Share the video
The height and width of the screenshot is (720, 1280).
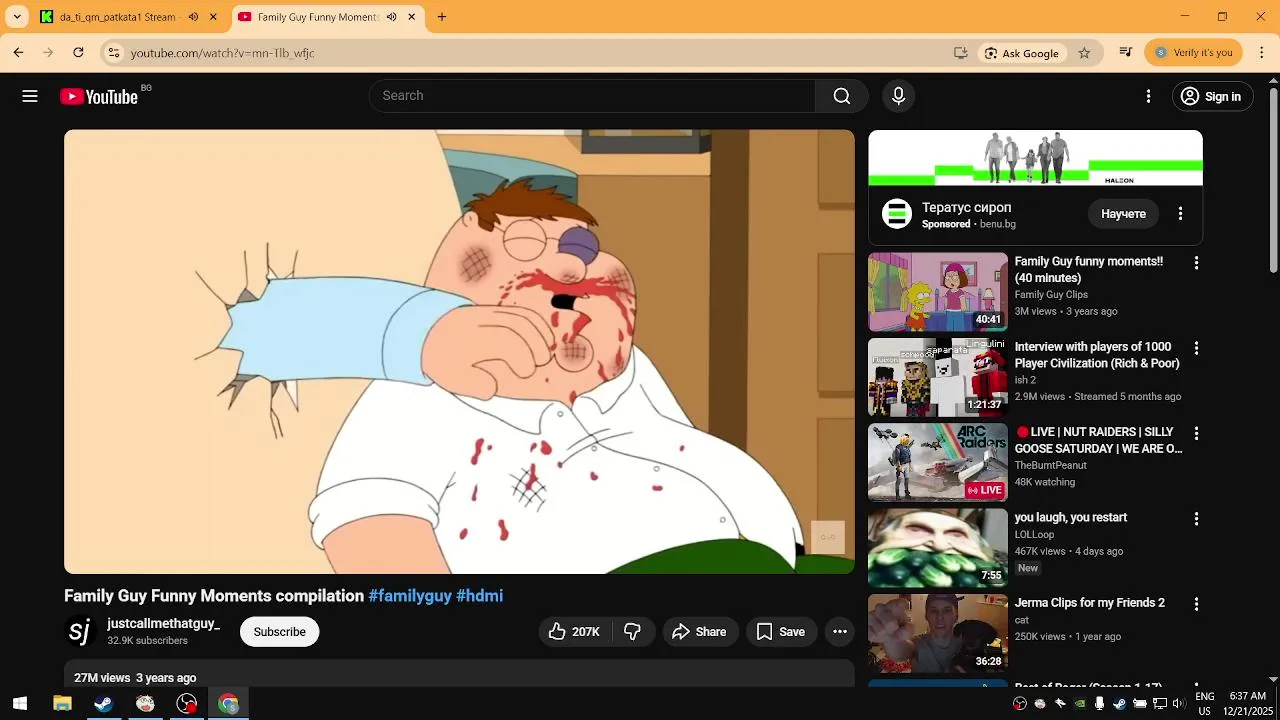699,632
